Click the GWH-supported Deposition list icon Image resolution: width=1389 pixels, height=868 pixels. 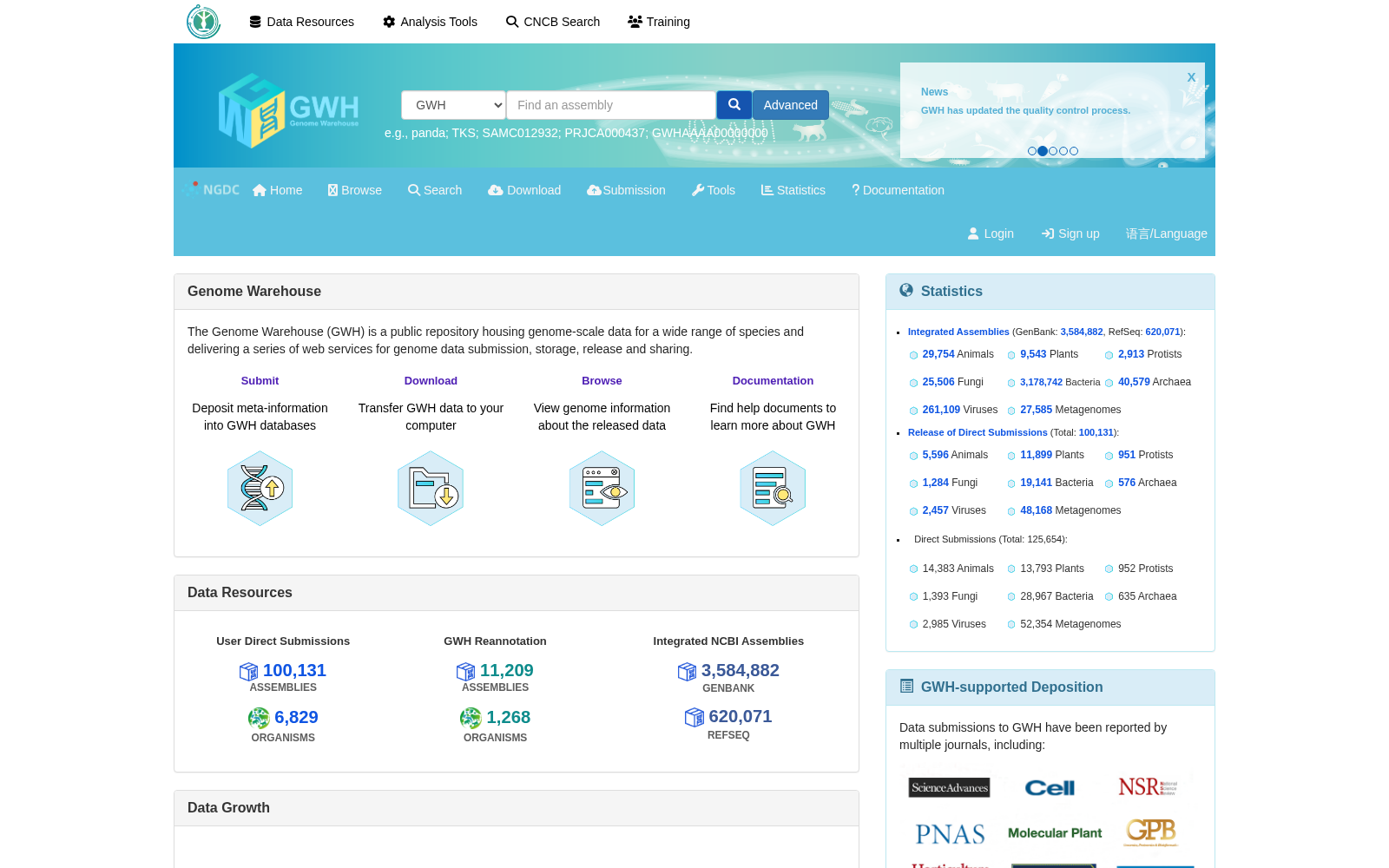[x=906, y=687]
